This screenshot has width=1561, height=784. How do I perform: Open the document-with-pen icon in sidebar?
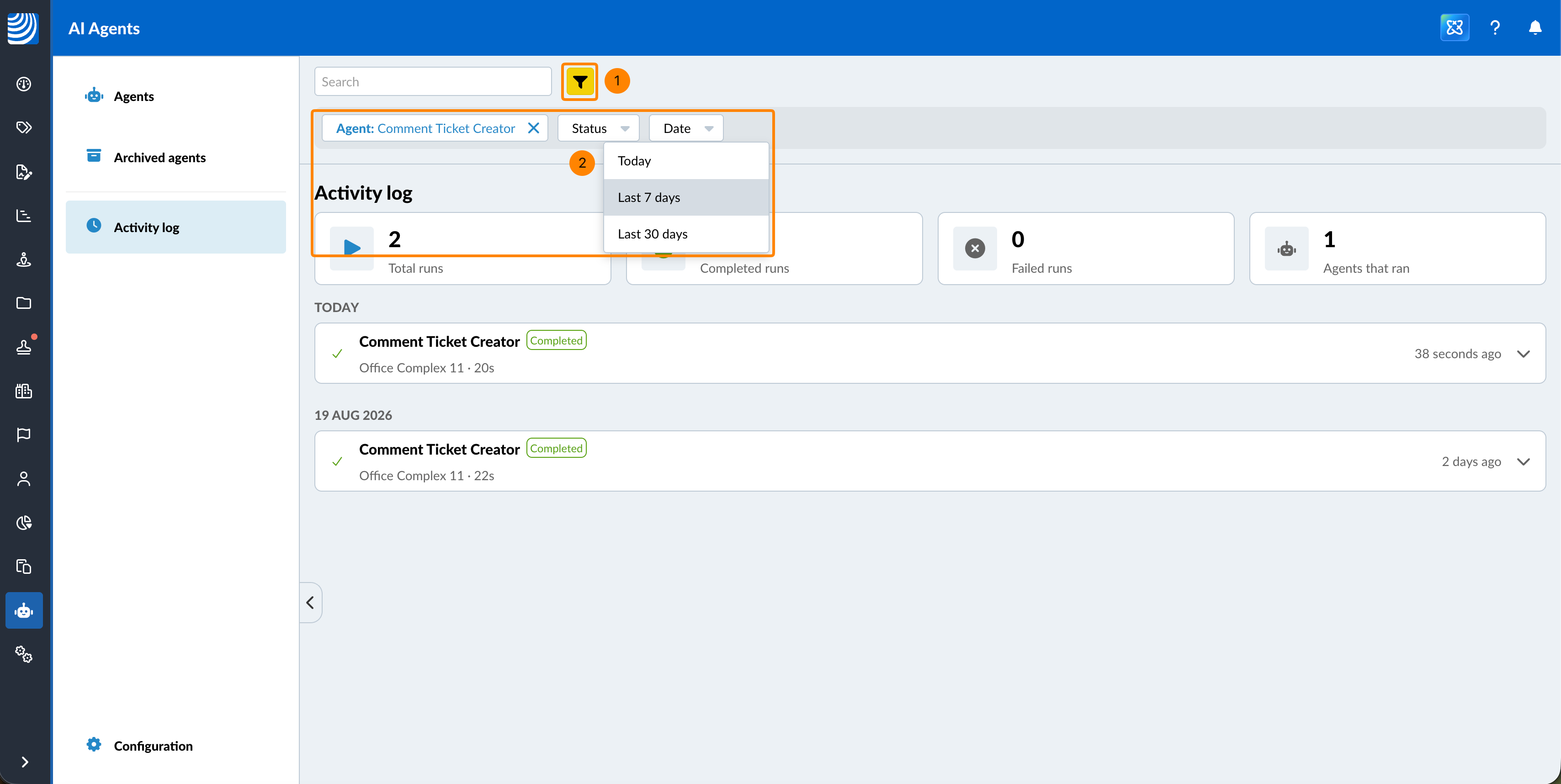[24, 172]
